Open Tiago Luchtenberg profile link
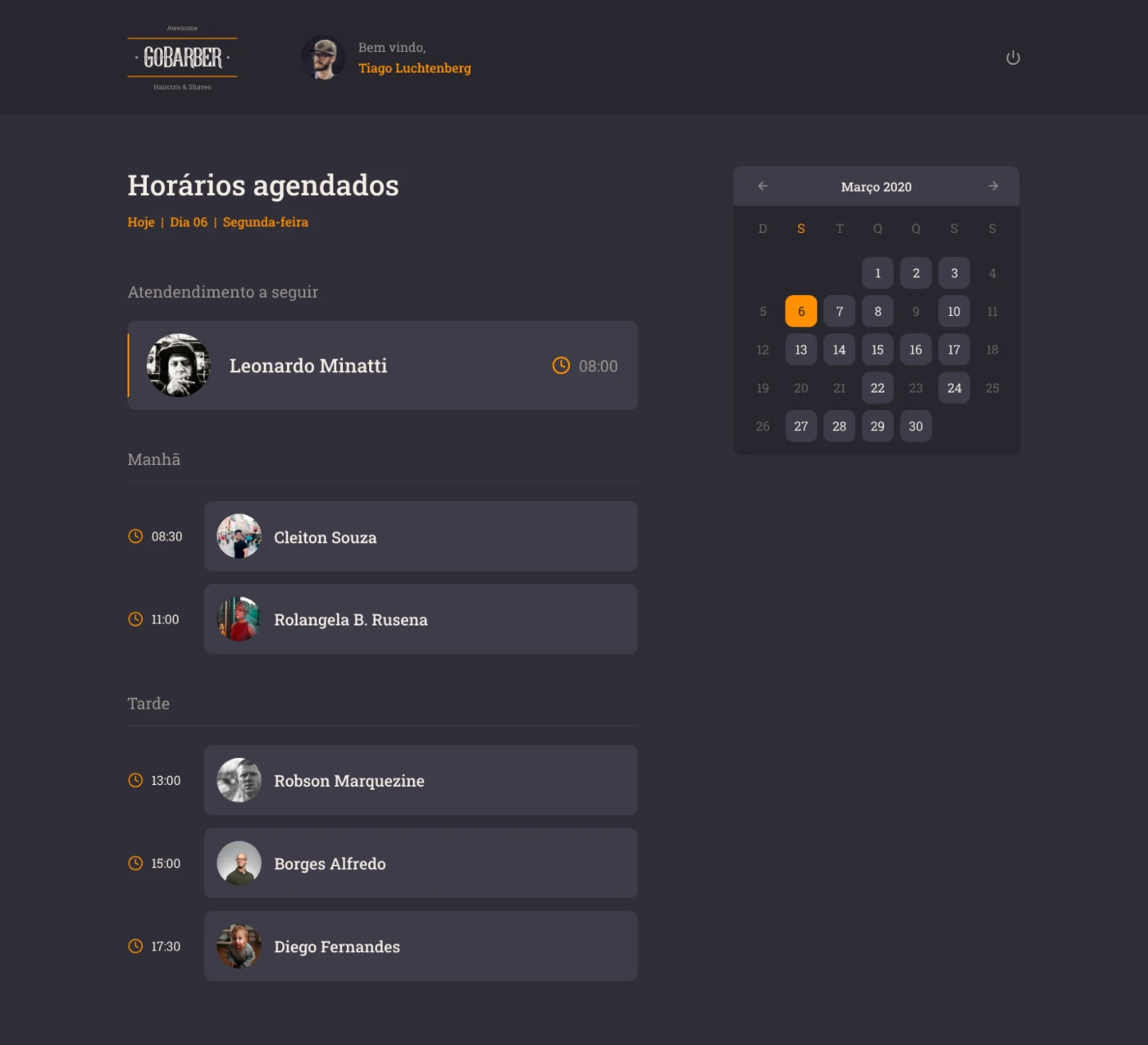 coord(414,68)
